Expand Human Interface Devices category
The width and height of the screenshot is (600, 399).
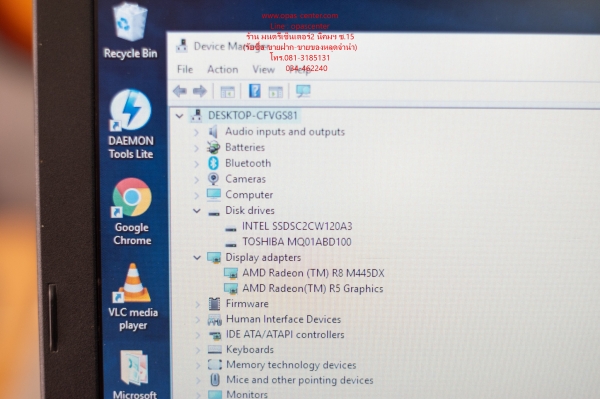click(x=197, y=319)
